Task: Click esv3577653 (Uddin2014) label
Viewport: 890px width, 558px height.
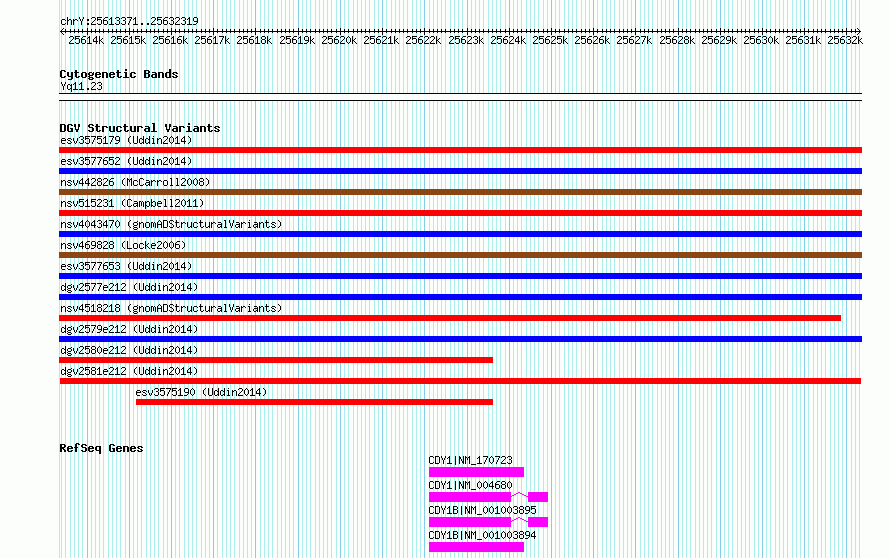Action: pyautogui.click(x=126, y=266)
